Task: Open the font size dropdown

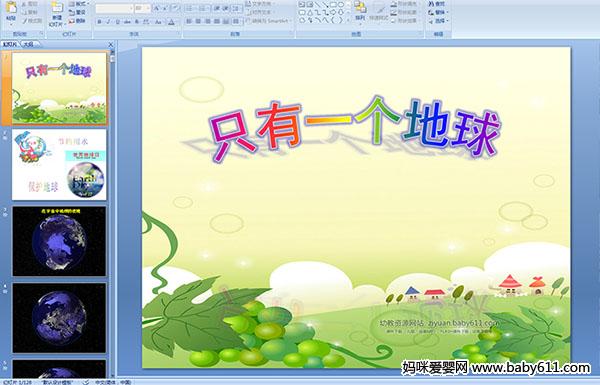Action: click(x=143, y=8)
